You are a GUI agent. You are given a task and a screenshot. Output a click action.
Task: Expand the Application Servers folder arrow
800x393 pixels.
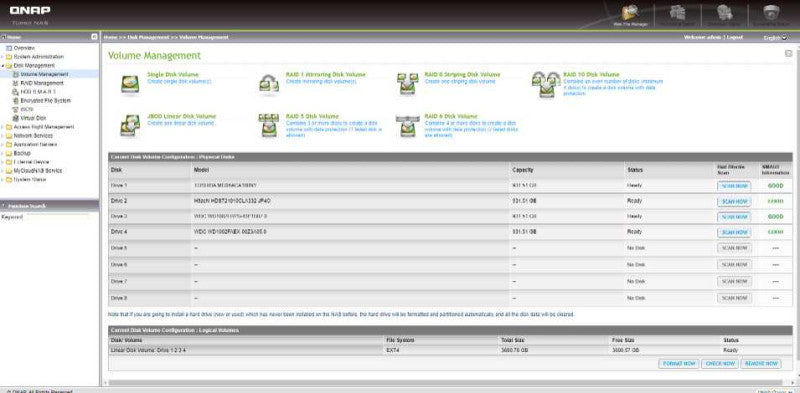[3, 144]
